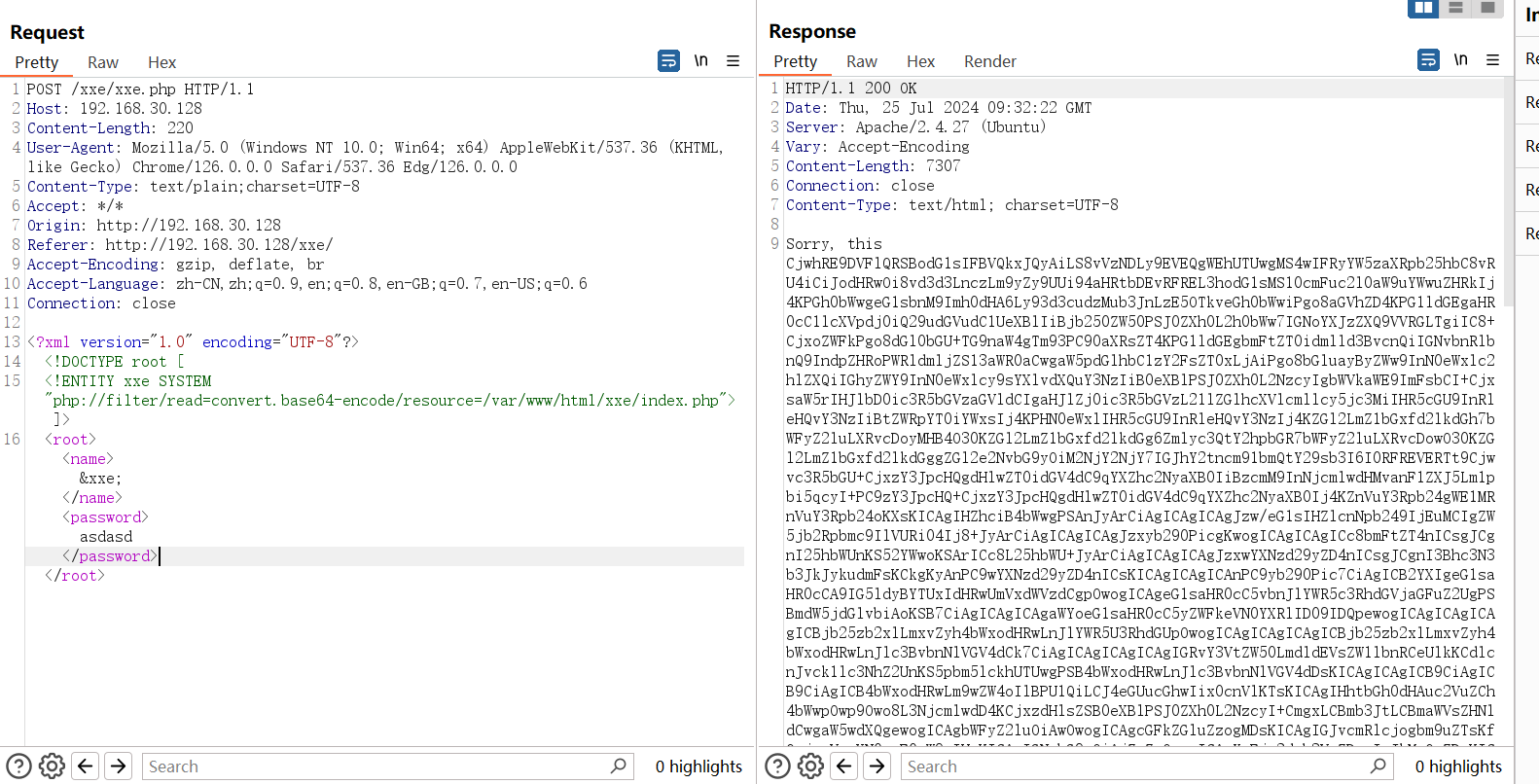Click 'HTTP/1.1 200 OK' status line
Viewport: 1539px width, 784px height.
tap(851, 89)
